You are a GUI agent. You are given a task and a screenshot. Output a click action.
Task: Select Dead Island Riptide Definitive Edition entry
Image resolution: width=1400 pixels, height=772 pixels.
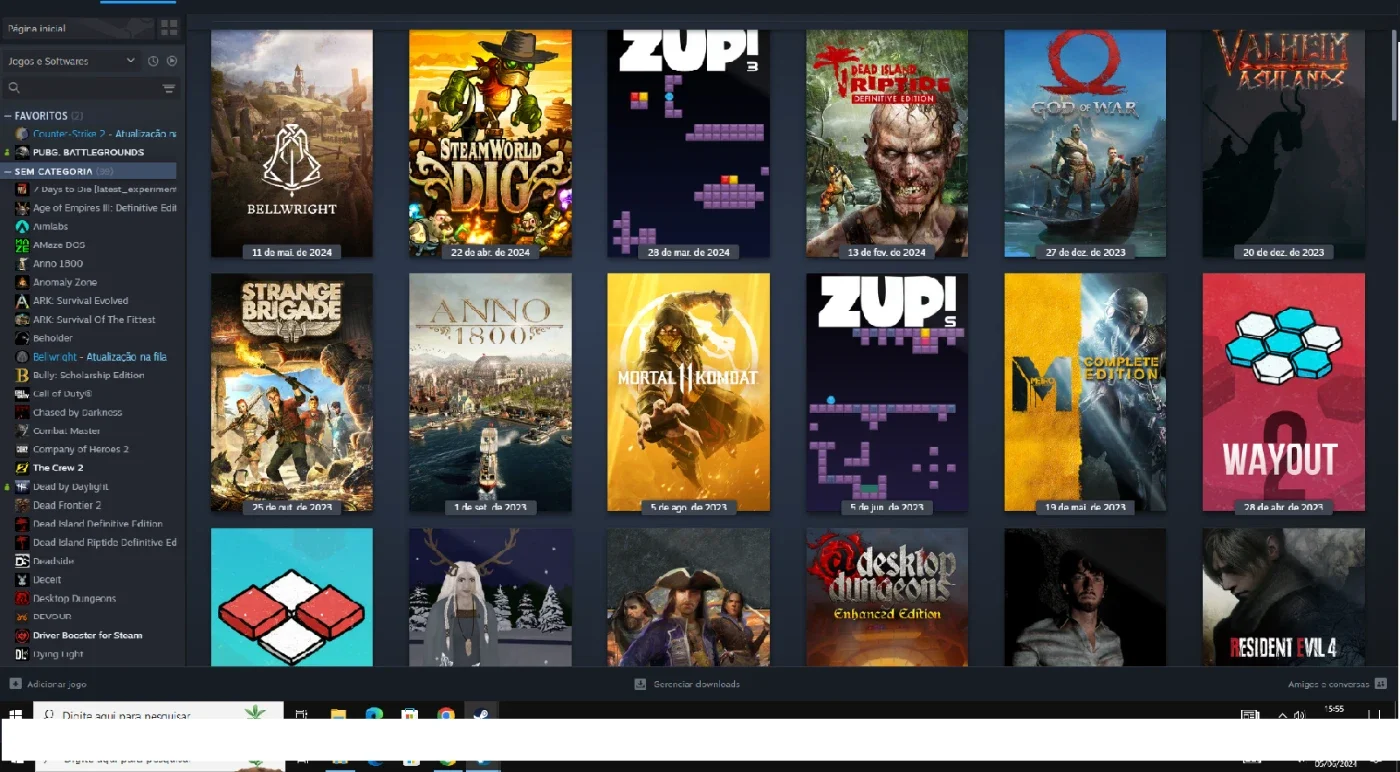(x=105, y=542)
